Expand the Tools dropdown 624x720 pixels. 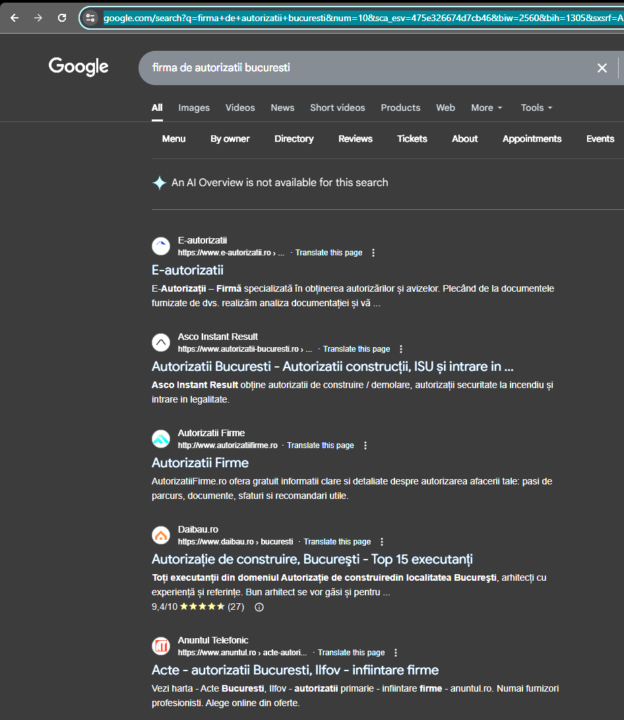coord(536,108)
